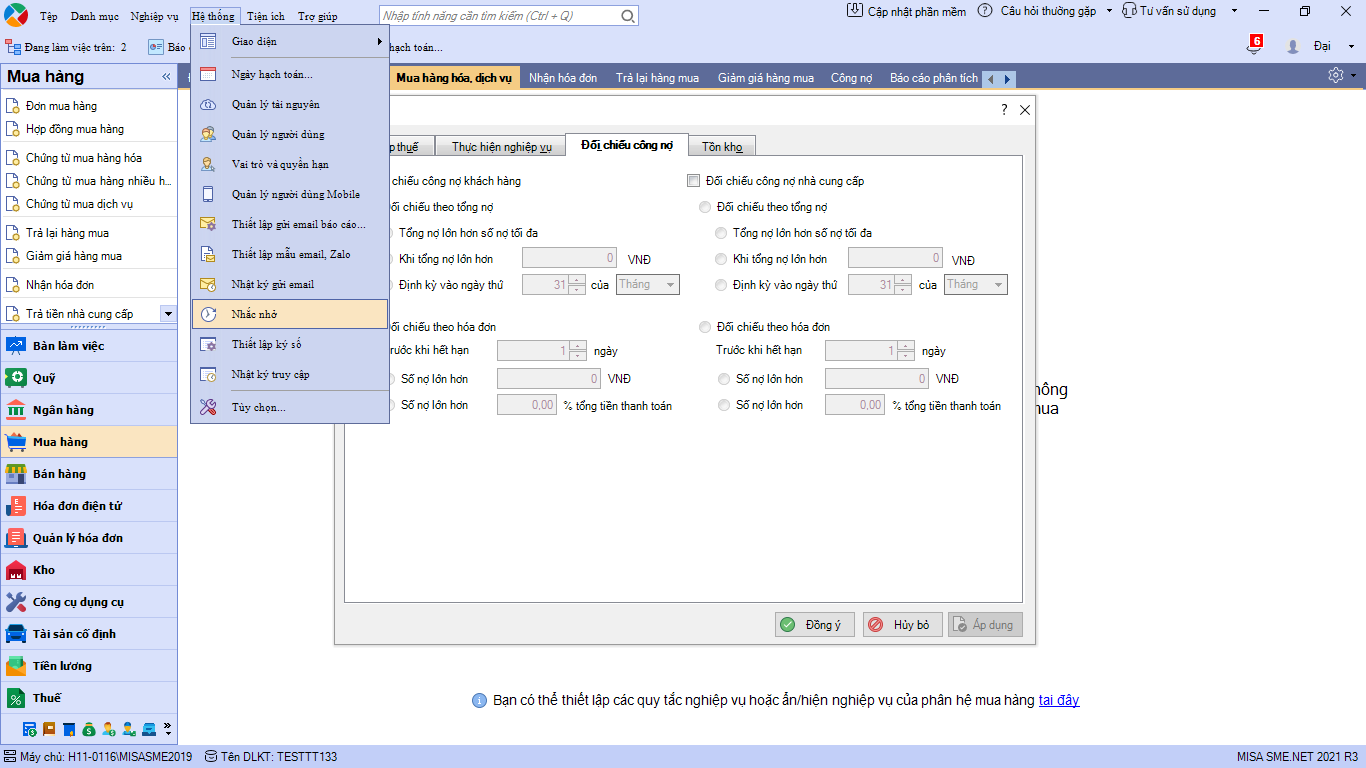Image resolution: width=1366 pixels, height=768 pixels.
Task: Open Đơn mua hàng in sidebar
Action: click(62, 106)
